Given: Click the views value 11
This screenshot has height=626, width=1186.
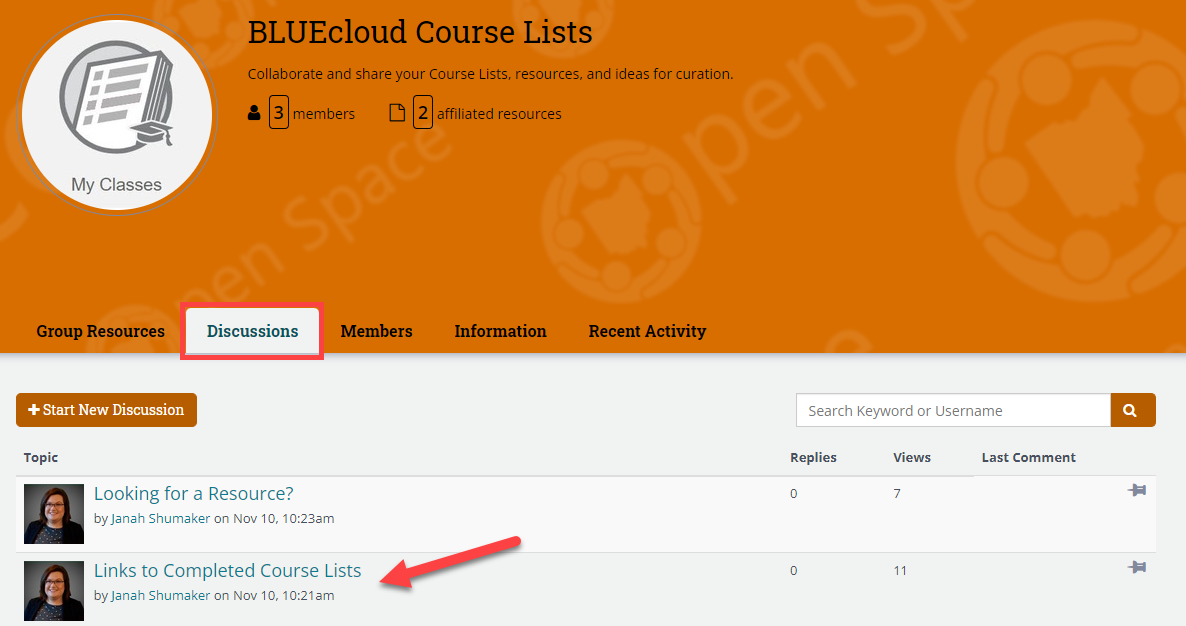Looking at the screenshot, I should 900,571.
